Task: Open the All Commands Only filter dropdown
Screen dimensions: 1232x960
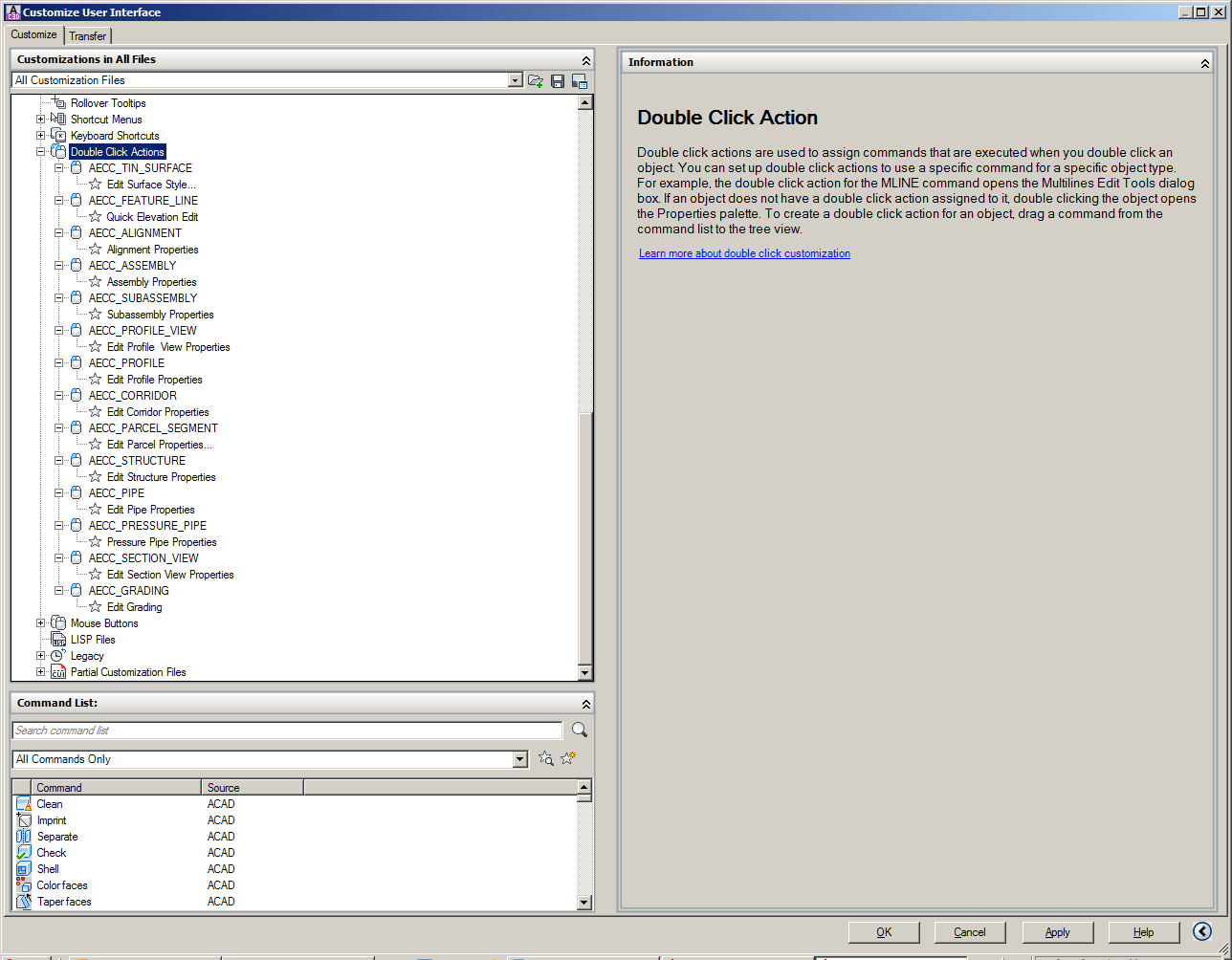Action: 520,759
